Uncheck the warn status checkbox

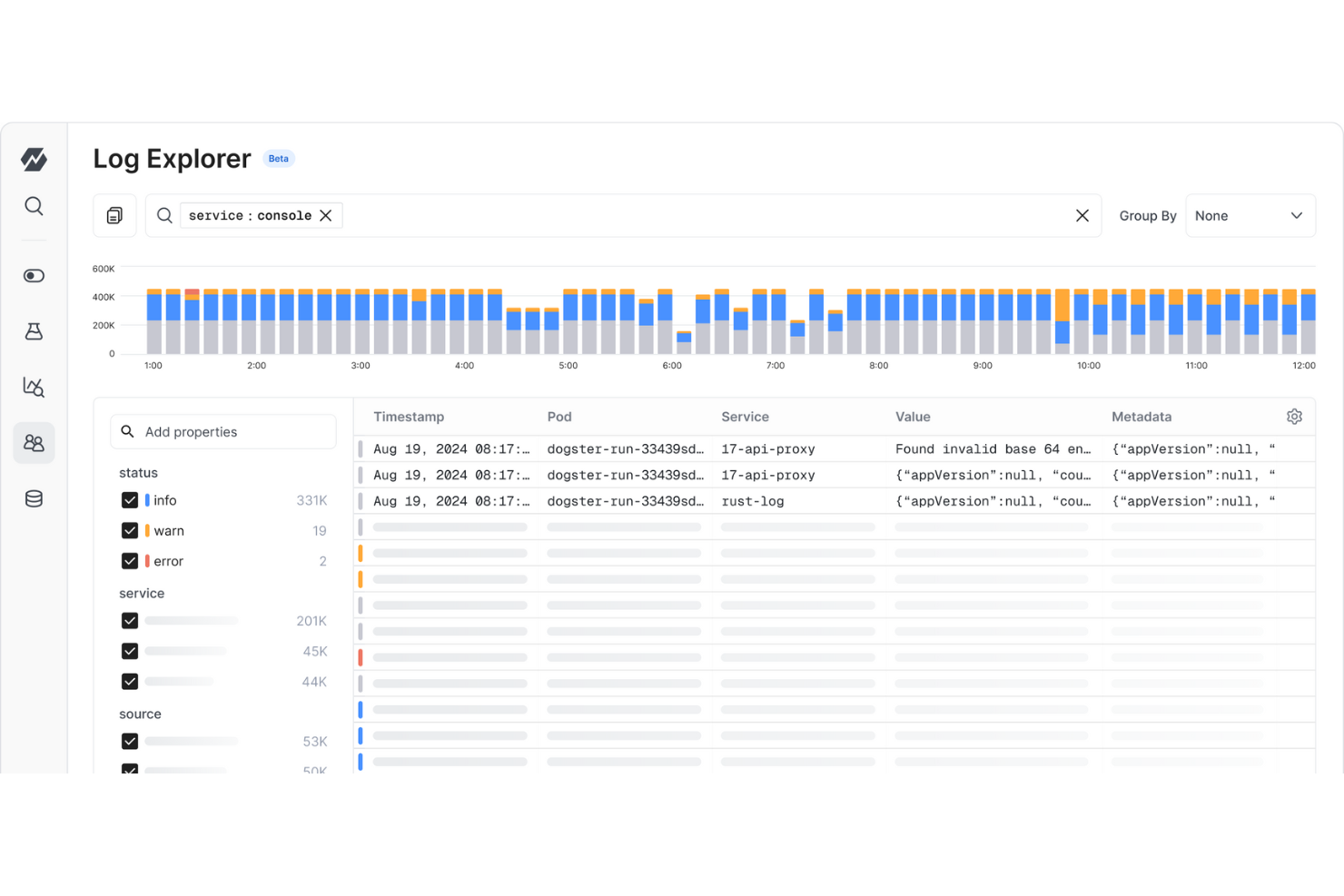130,530
